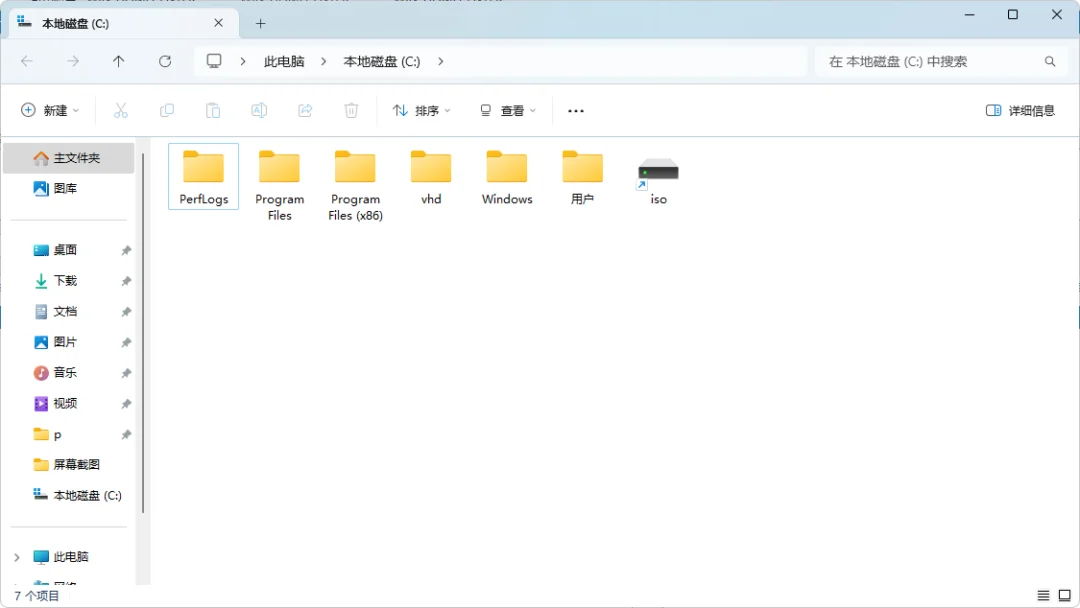
Task: Click the Share icon in toolbar
Action: click(305, 110)
